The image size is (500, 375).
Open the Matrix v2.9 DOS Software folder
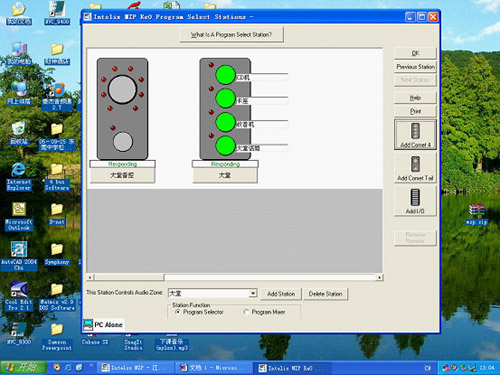[x=57, y=297]
